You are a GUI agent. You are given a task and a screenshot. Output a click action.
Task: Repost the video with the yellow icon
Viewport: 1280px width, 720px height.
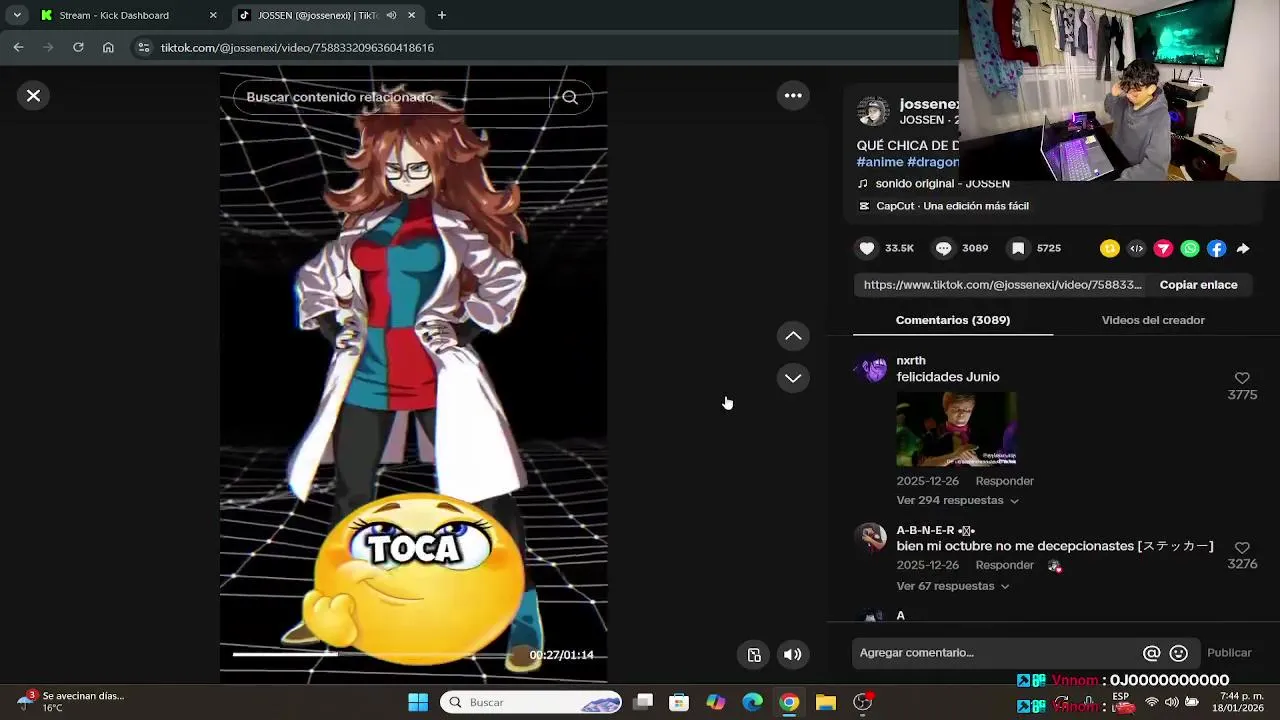(1109, 249)
